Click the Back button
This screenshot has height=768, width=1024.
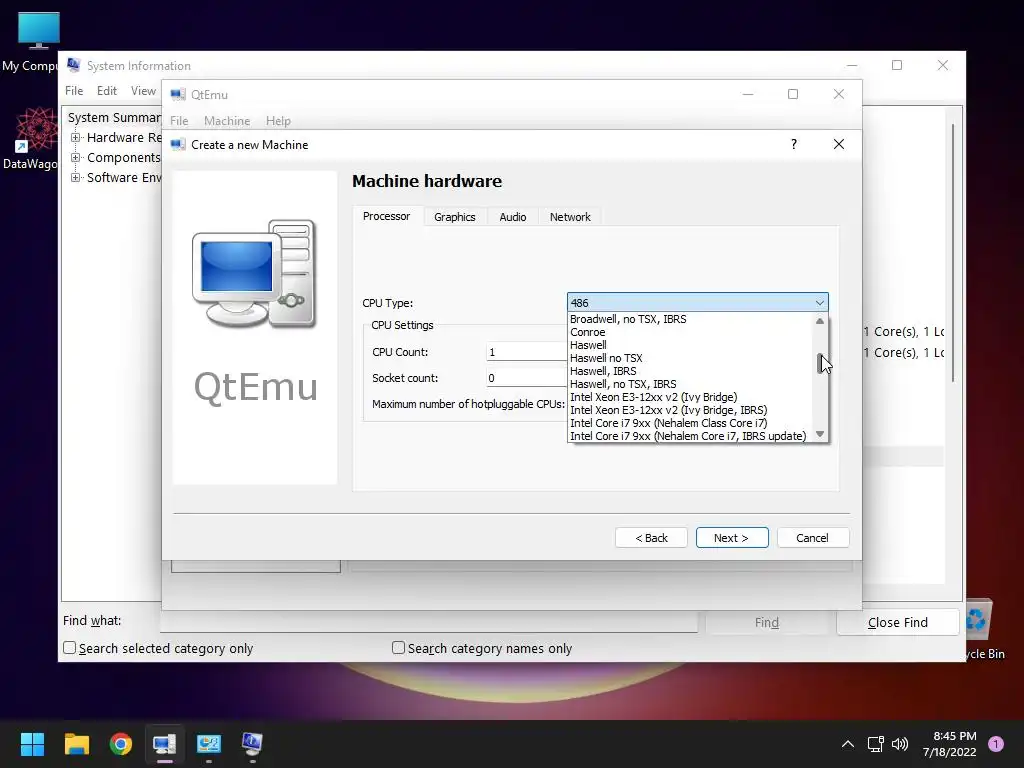tap(651, 537)
